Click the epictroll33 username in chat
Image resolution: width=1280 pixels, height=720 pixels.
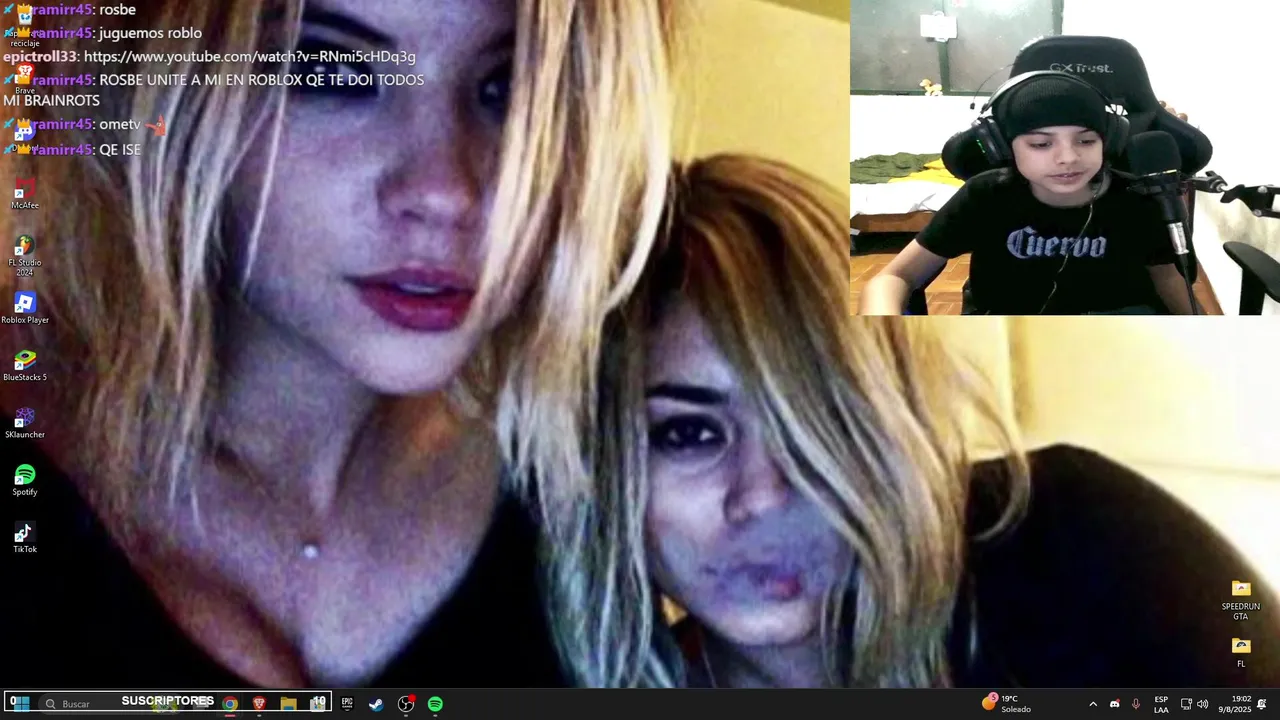pos(40,57)
